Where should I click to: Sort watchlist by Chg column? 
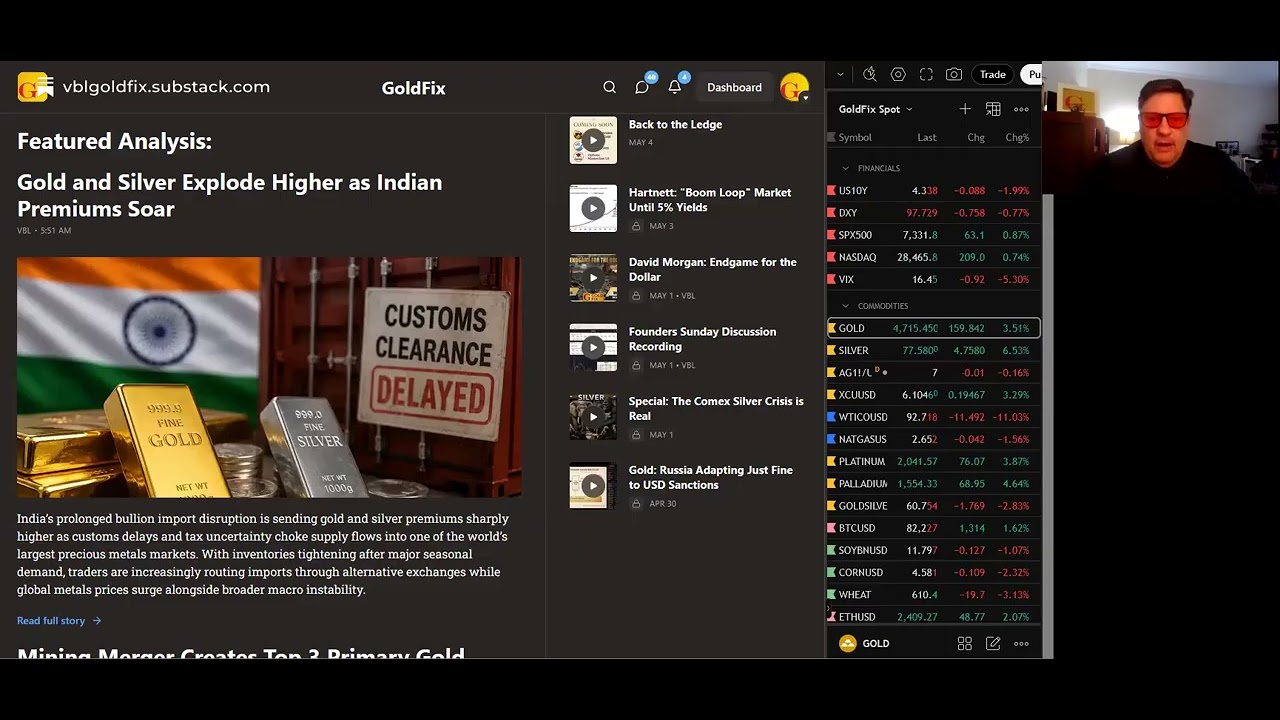(x=976, y=137)
